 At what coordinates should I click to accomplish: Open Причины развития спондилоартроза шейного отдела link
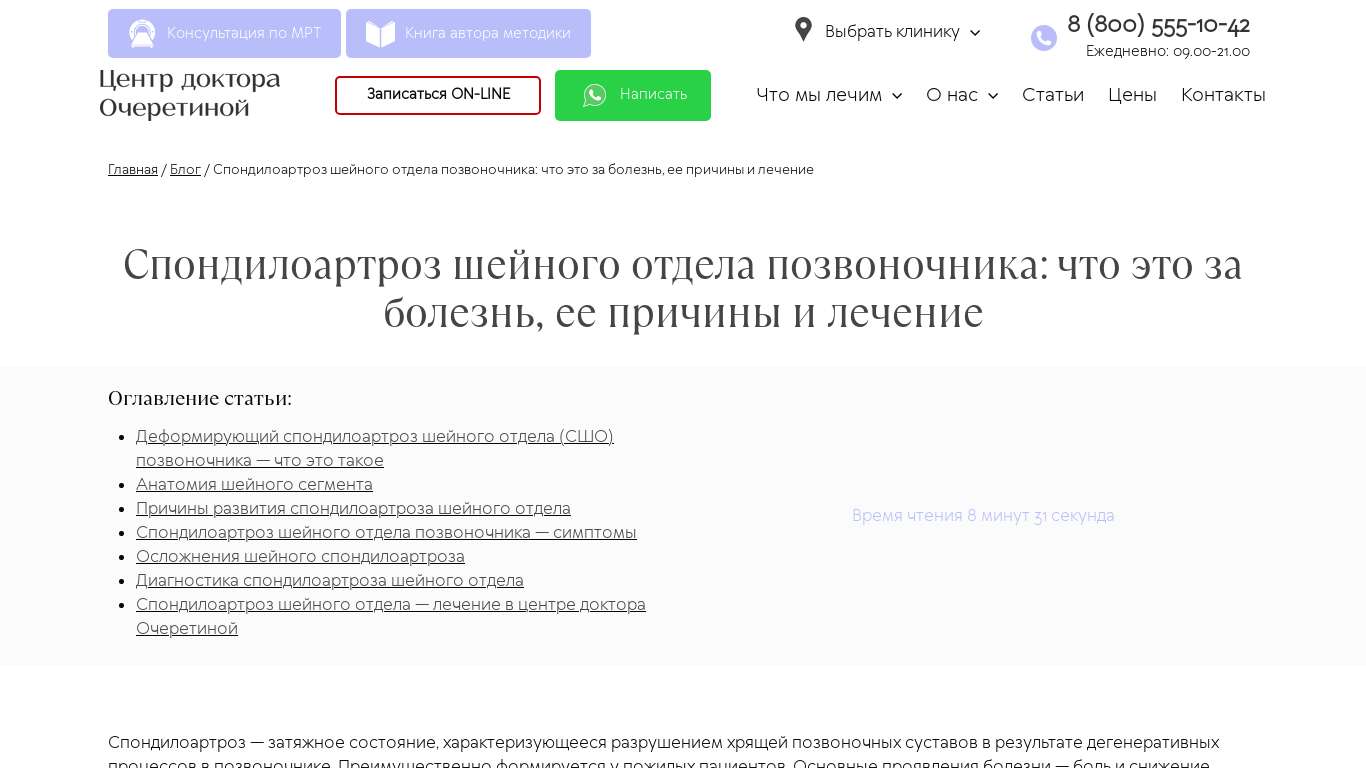pyautogui.click(x=353, y=509)
